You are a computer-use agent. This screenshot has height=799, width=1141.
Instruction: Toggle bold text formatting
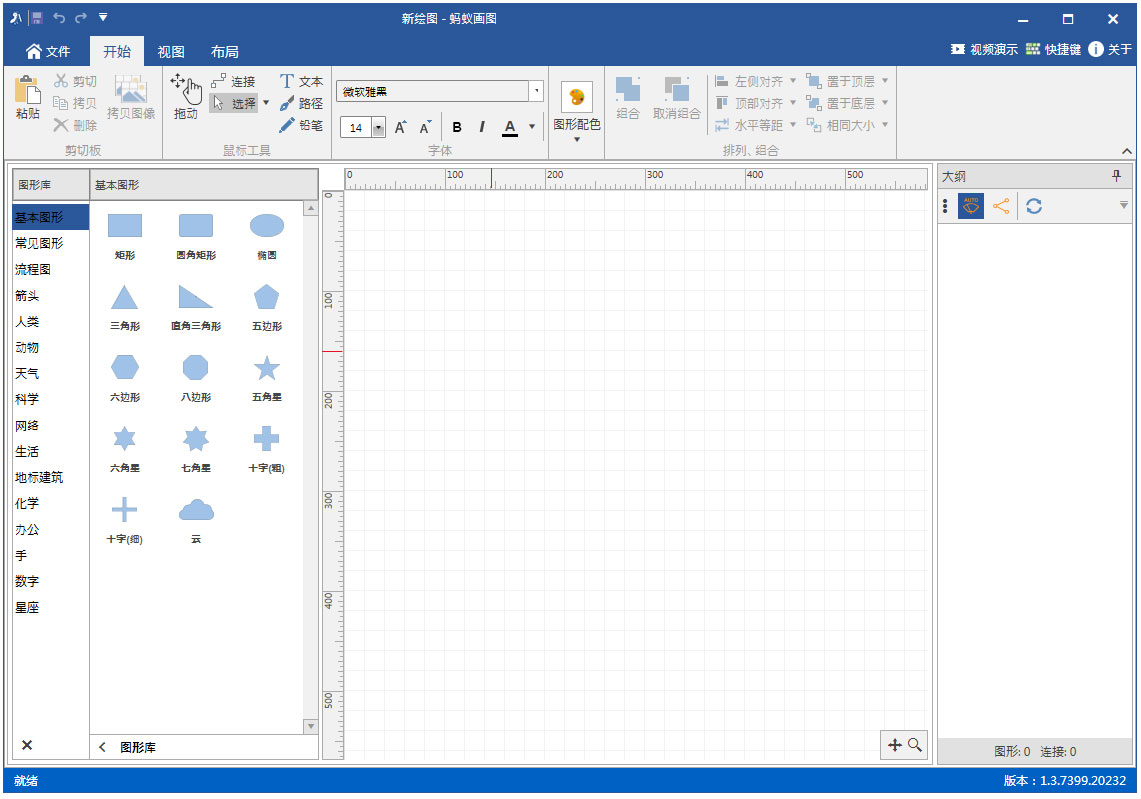(x=457, y=127)
